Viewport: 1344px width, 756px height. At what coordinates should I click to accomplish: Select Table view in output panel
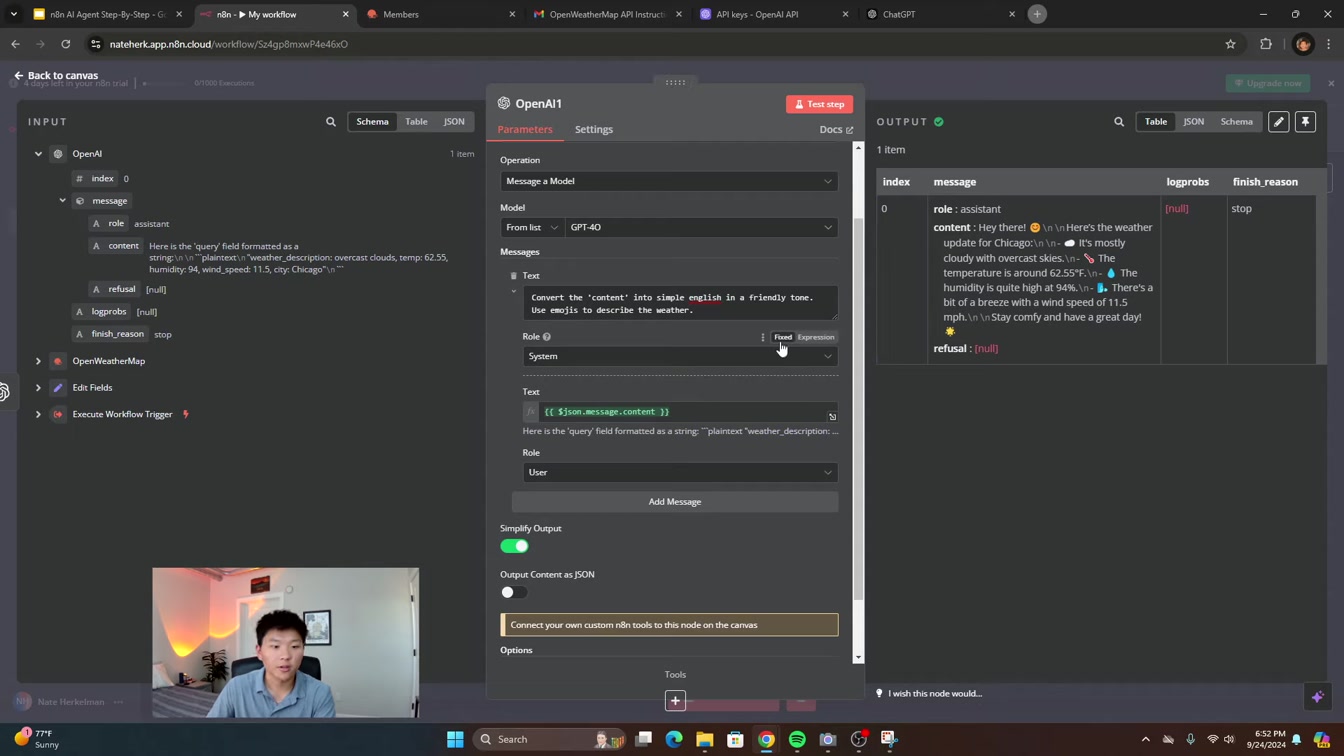1156,121
